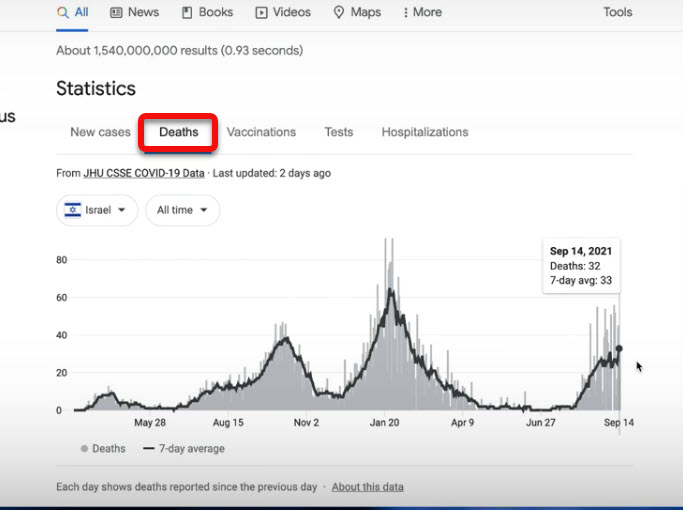The image size is (683, 510).
Task: Click the Nov 2 axis label
Action: point(306,422)
